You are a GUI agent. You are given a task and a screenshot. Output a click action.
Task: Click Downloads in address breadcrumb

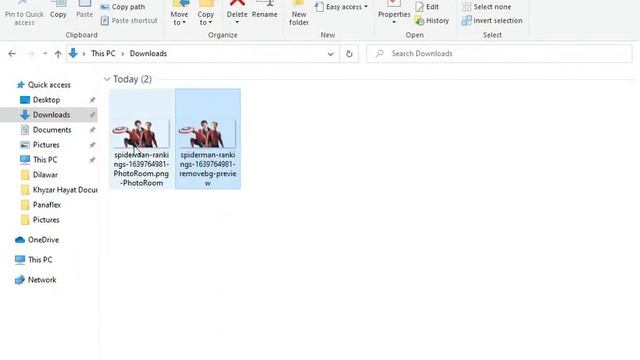coord(148,53)
